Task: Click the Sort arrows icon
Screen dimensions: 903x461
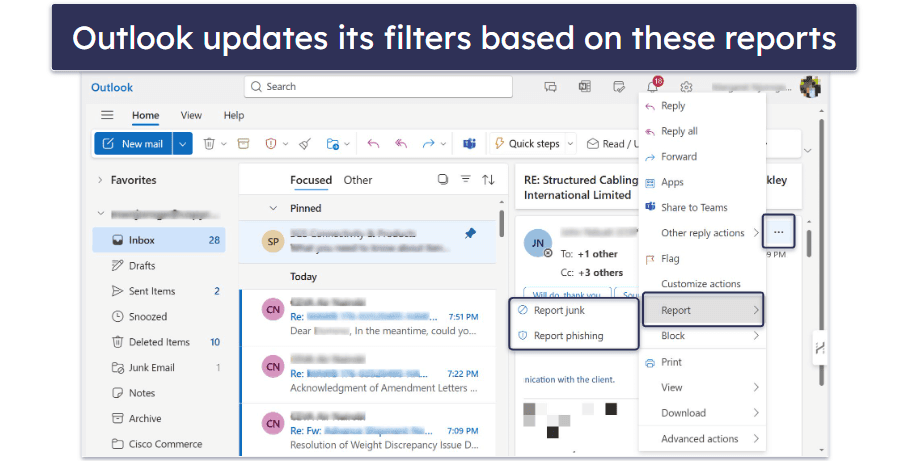Action: 488,179
